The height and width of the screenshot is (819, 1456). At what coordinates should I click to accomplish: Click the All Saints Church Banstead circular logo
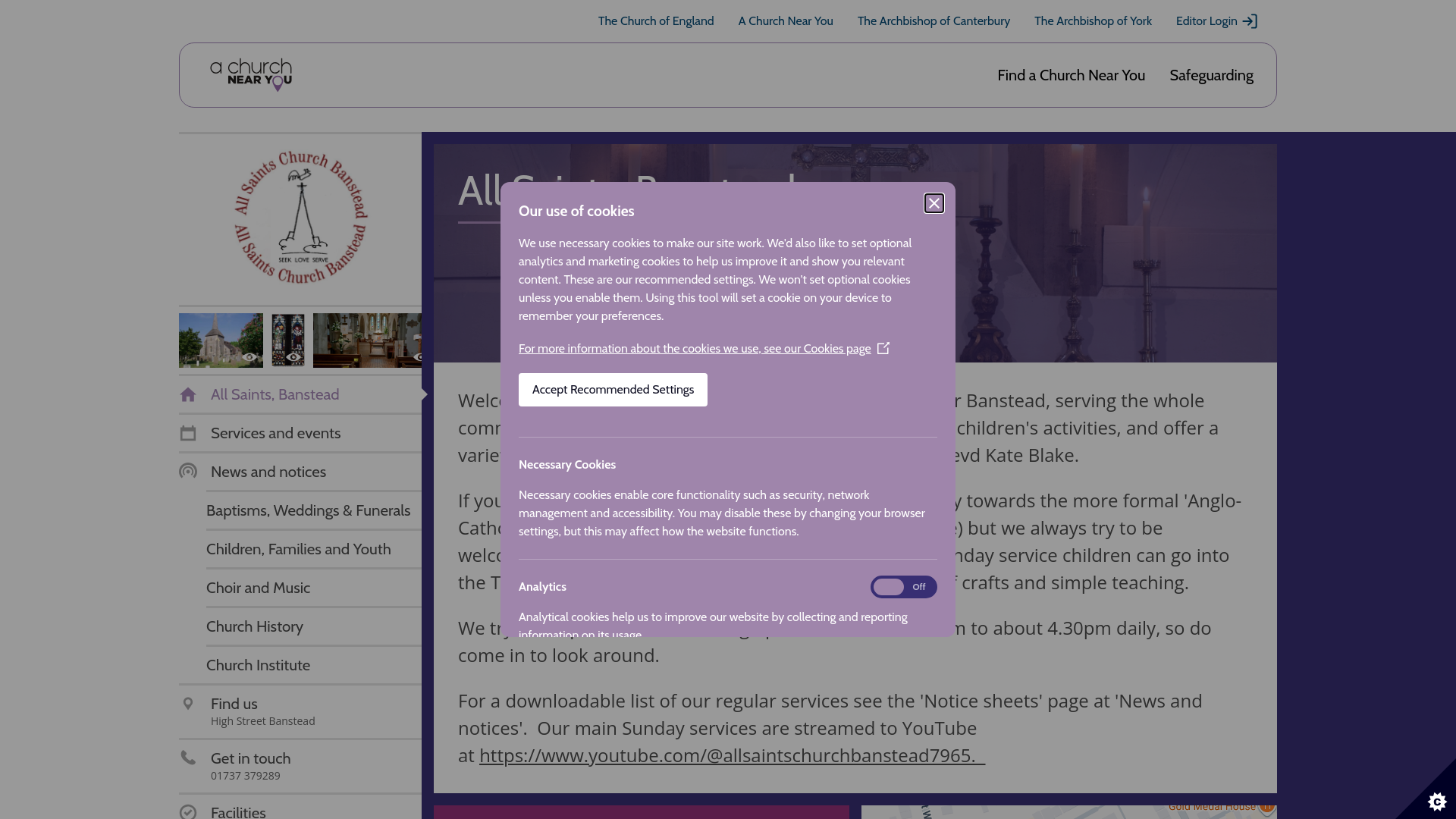[301, 218]
